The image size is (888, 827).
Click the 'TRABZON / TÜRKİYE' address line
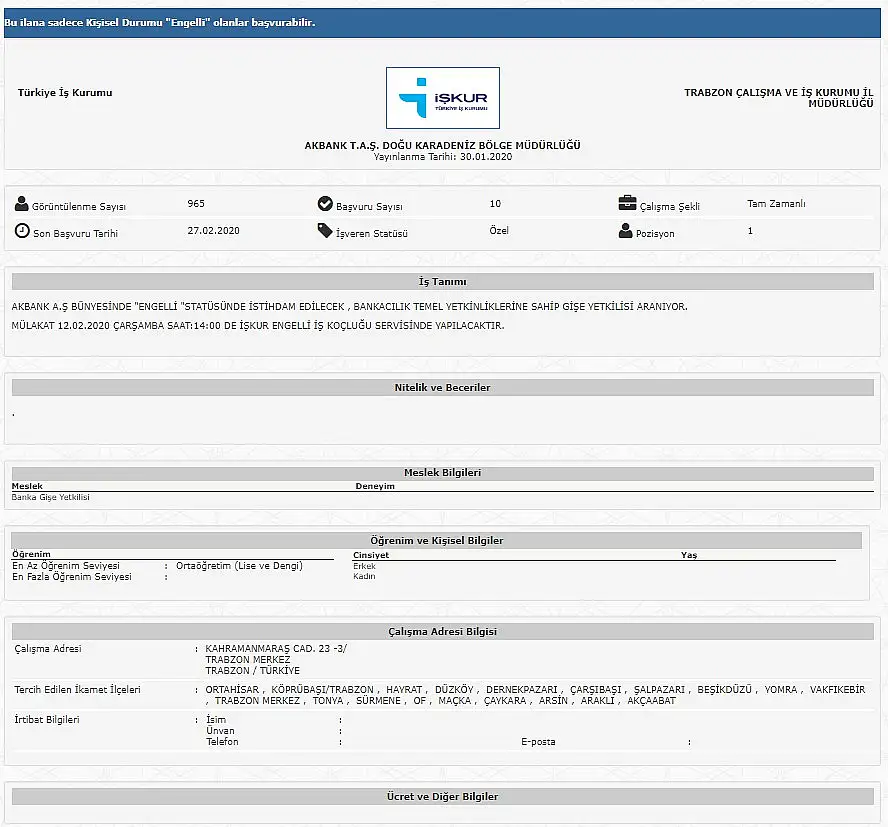click(253, 671)
